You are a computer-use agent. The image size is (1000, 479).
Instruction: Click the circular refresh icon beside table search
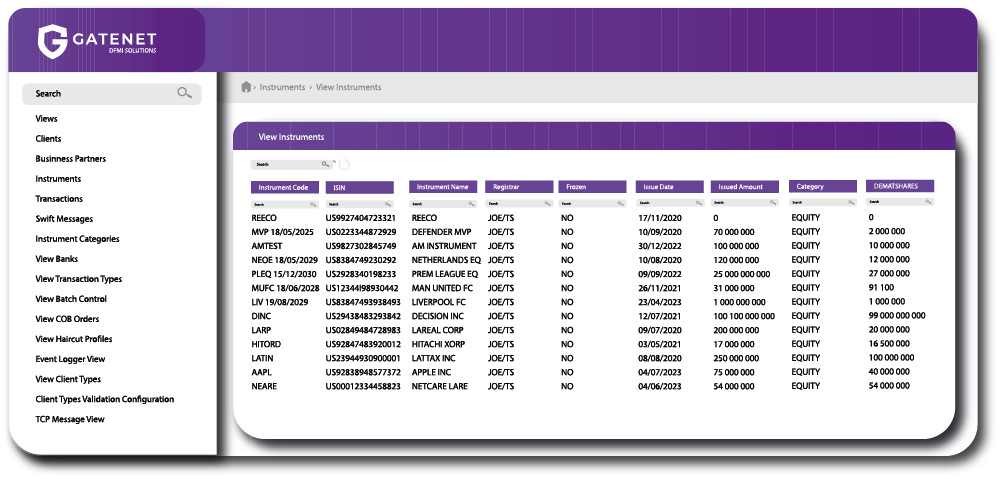344,164
